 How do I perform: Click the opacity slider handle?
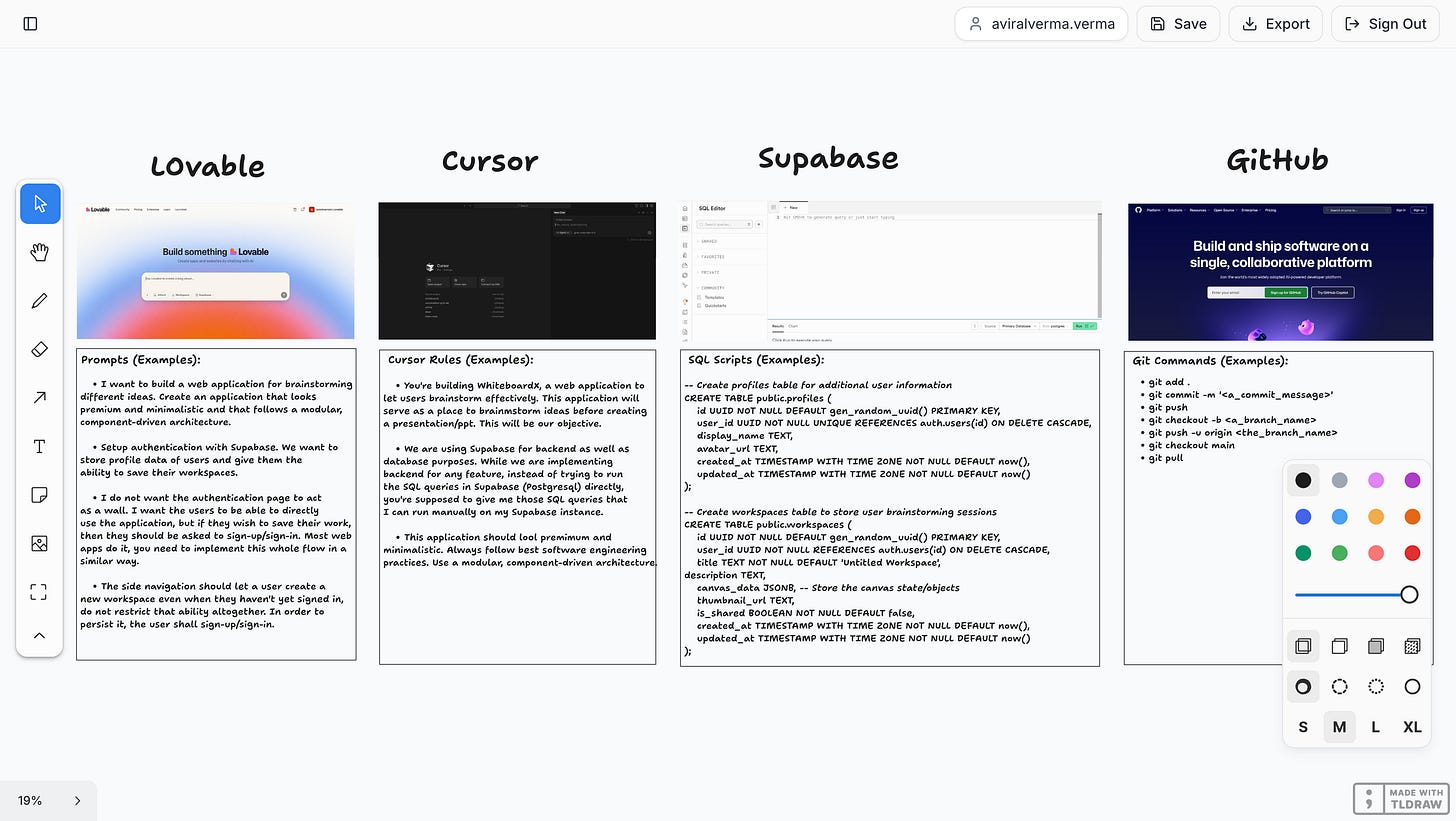1409,595
